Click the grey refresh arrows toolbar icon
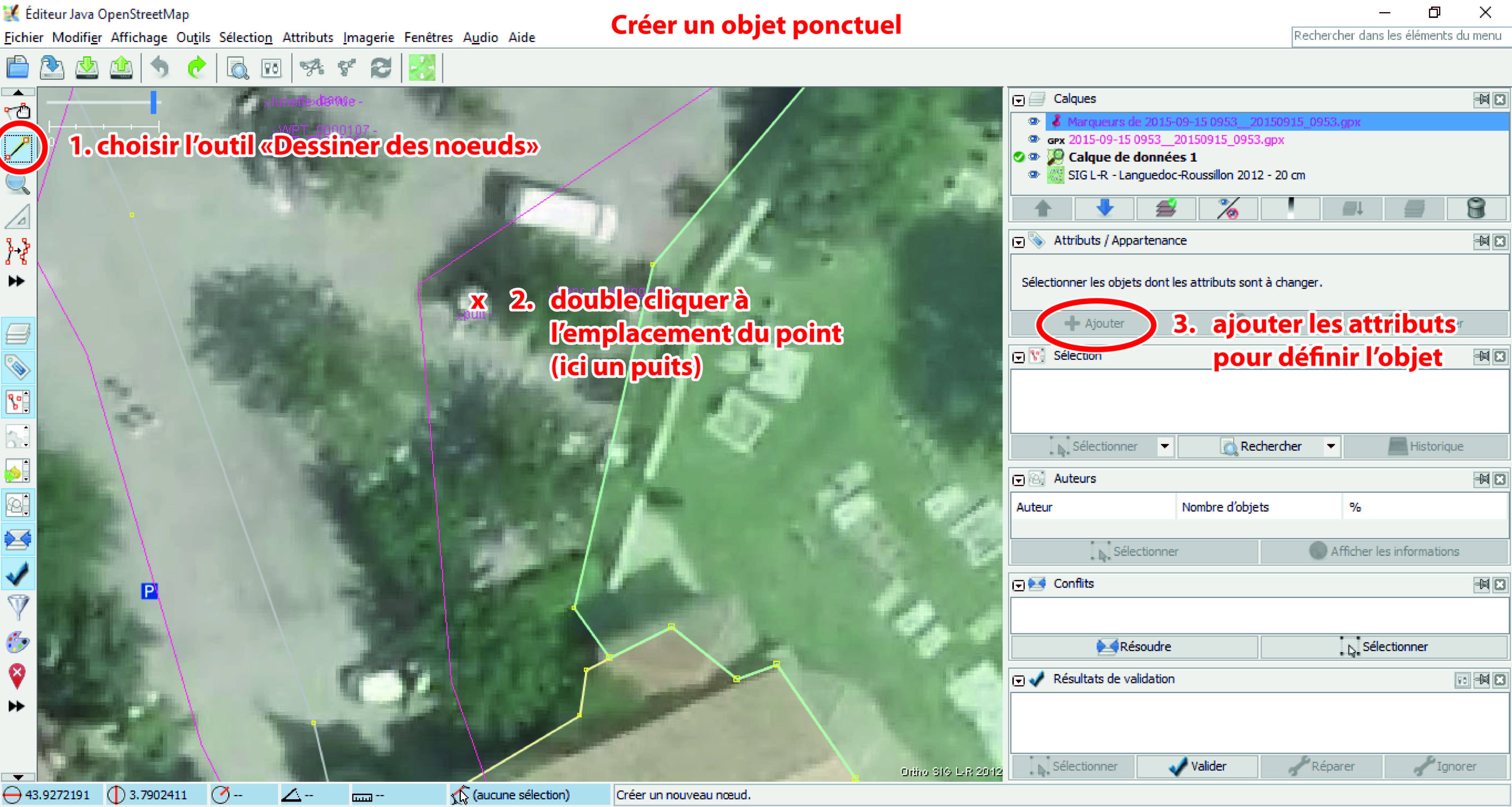The width and height of the screenshot is (1512, 807). click(x=381, y=68)
